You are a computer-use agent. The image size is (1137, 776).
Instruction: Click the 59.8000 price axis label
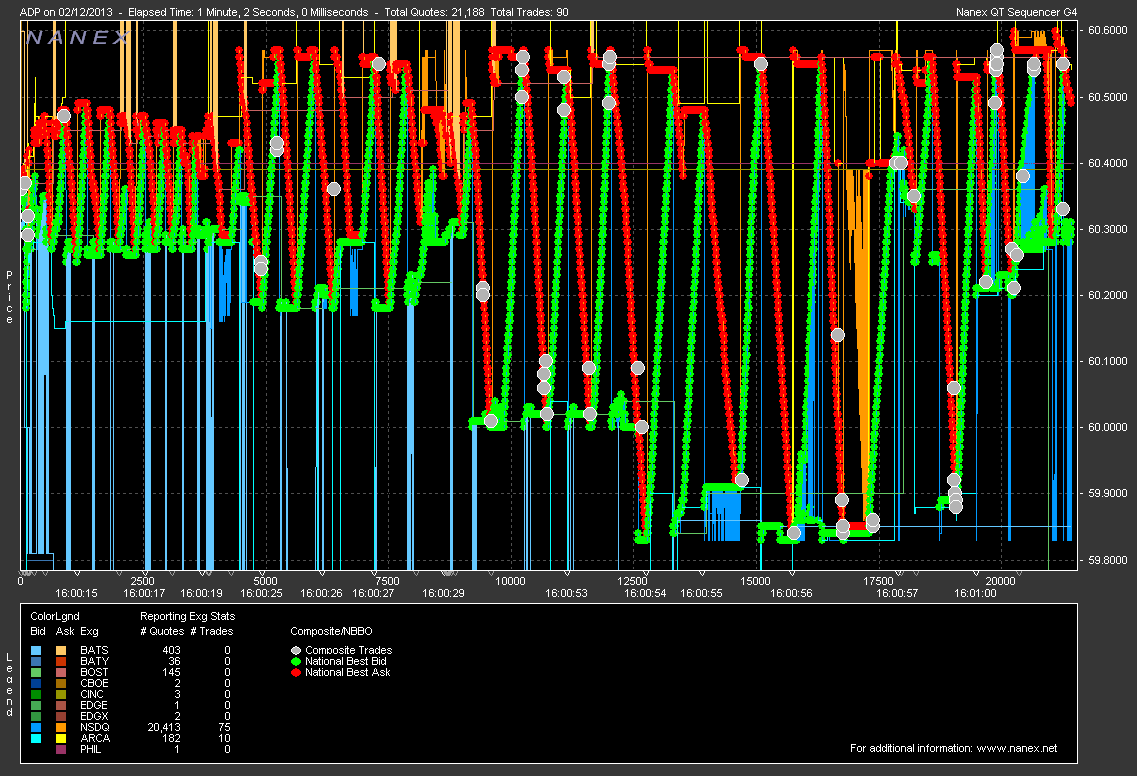click(x=1107, y=560)
